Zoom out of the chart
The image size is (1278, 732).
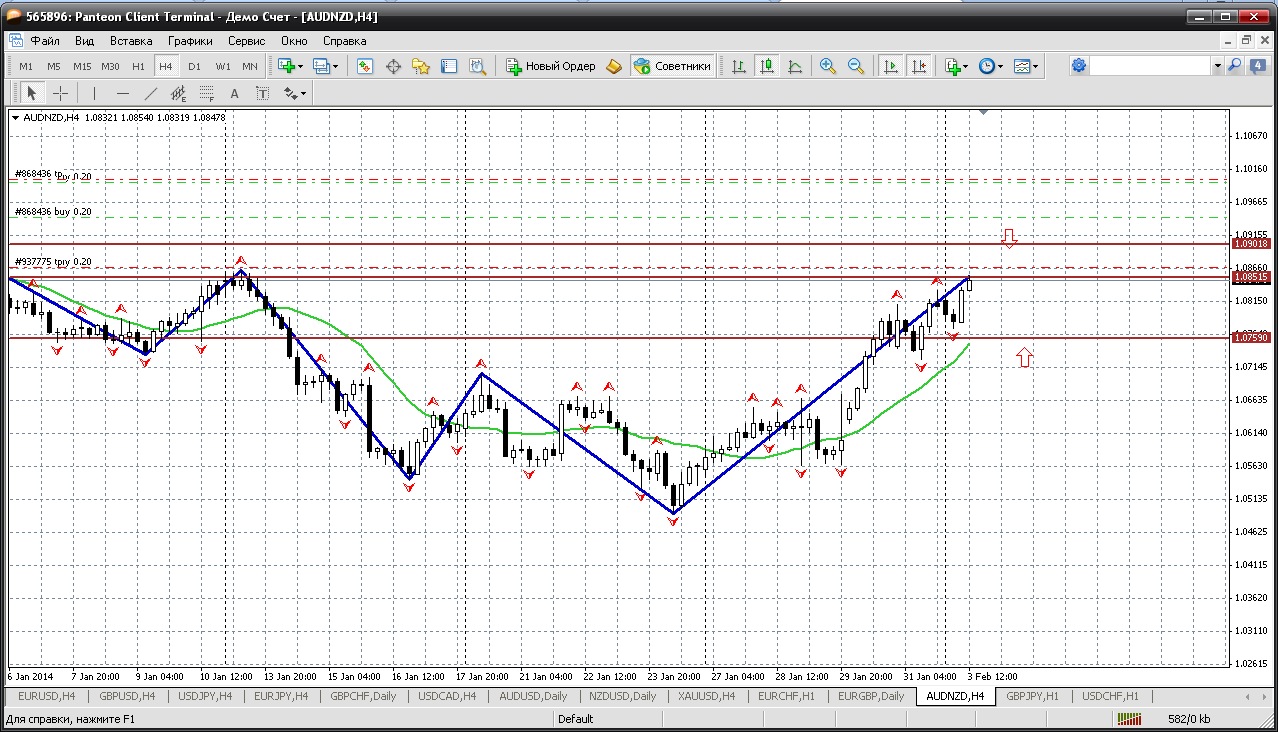click(856, 66)
